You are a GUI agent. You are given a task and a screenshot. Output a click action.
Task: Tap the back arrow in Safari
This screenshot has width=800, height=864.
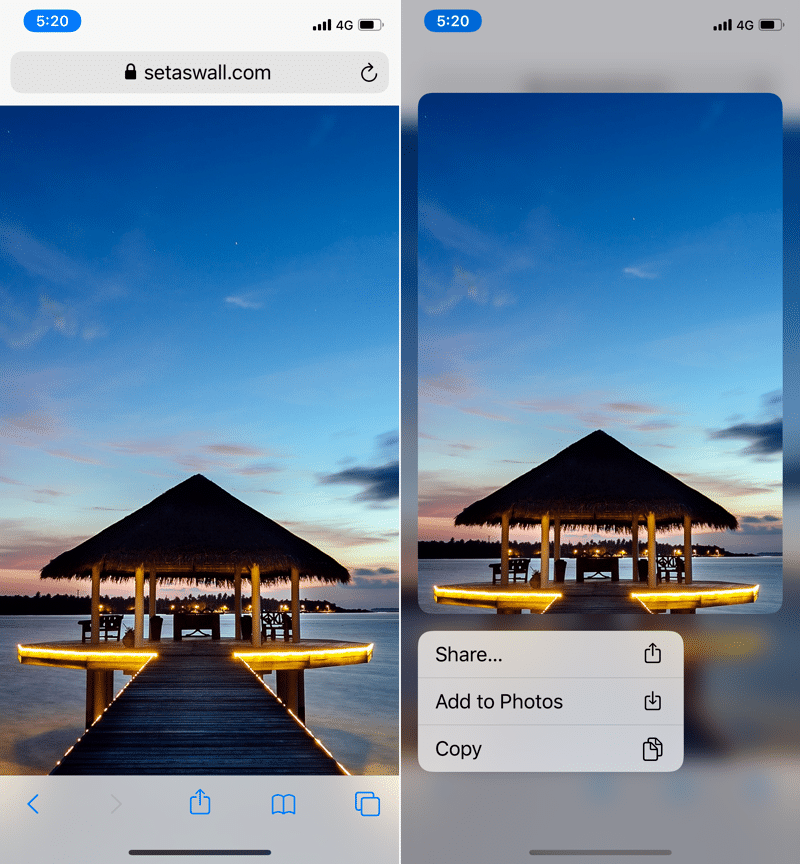coord(31,804)
